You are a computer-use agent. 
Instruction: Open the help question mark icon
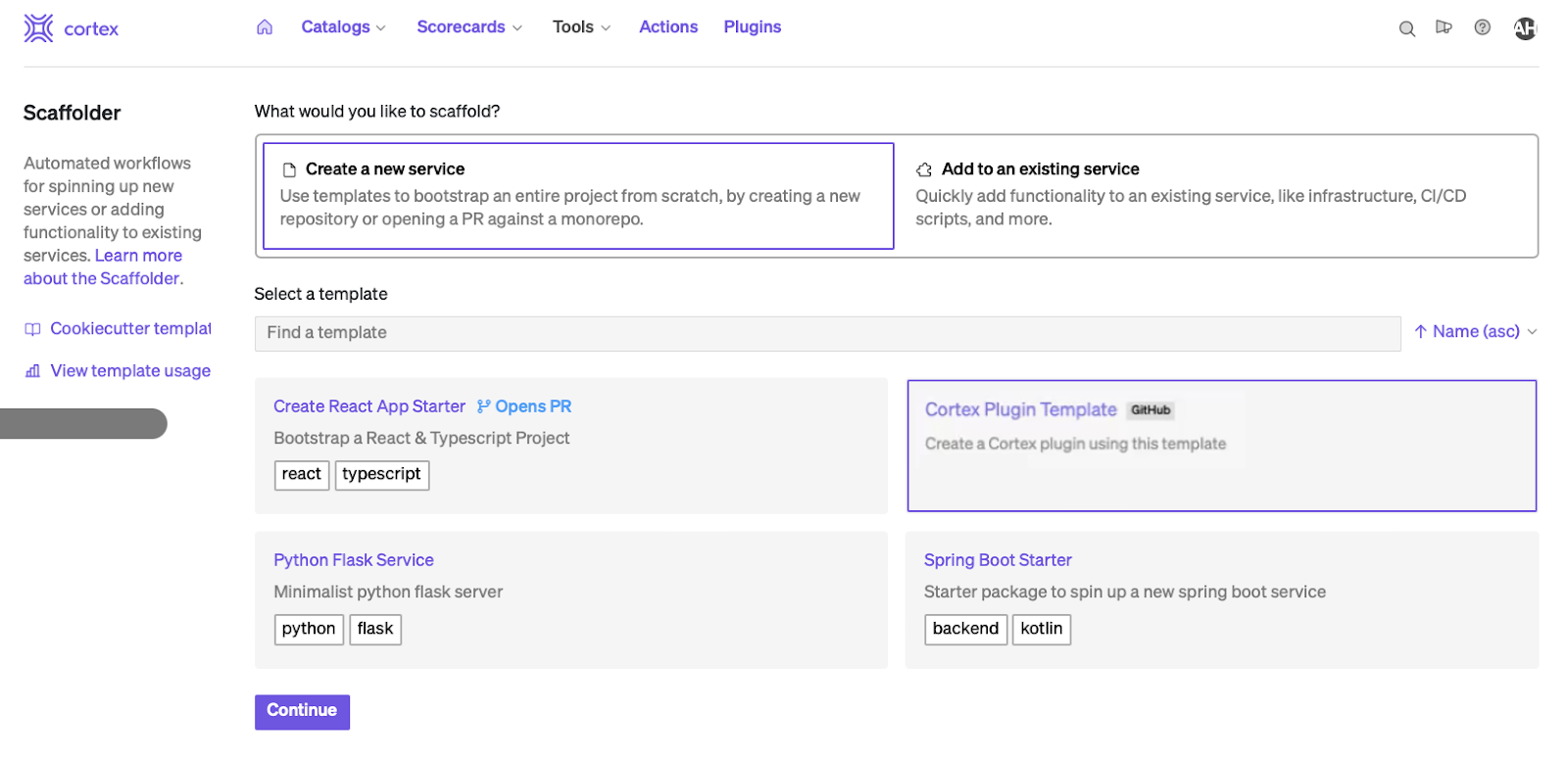pyautogui.click(x=1482, y=27)
